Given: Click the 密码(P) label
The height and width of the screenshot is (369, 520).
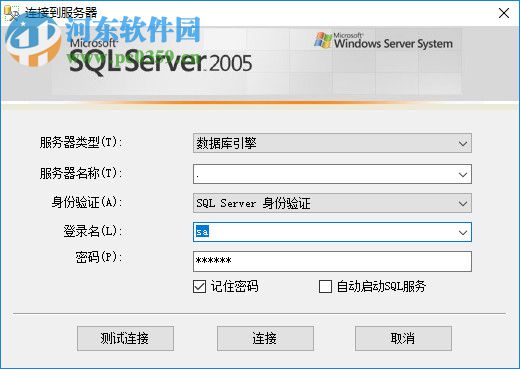Looking at the screenshot, I should click(99, 257).
